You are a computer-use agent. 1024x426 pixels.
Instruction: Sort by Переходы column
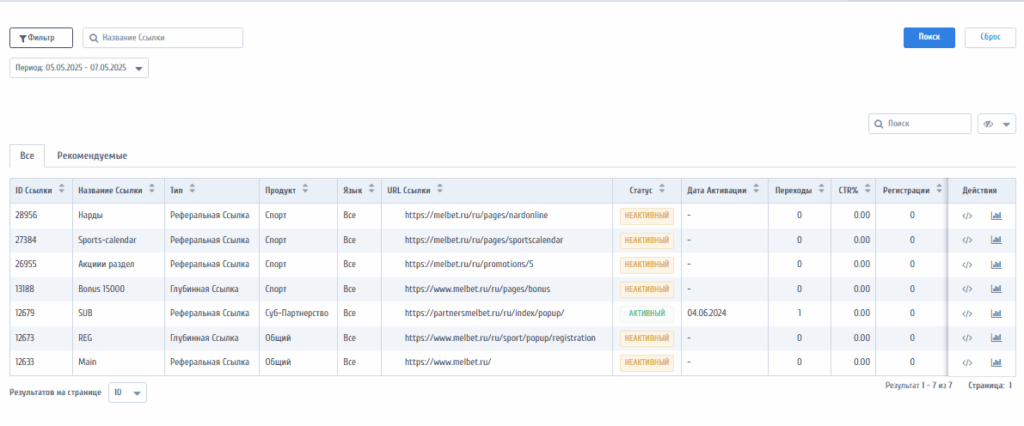tap(820, 190)
